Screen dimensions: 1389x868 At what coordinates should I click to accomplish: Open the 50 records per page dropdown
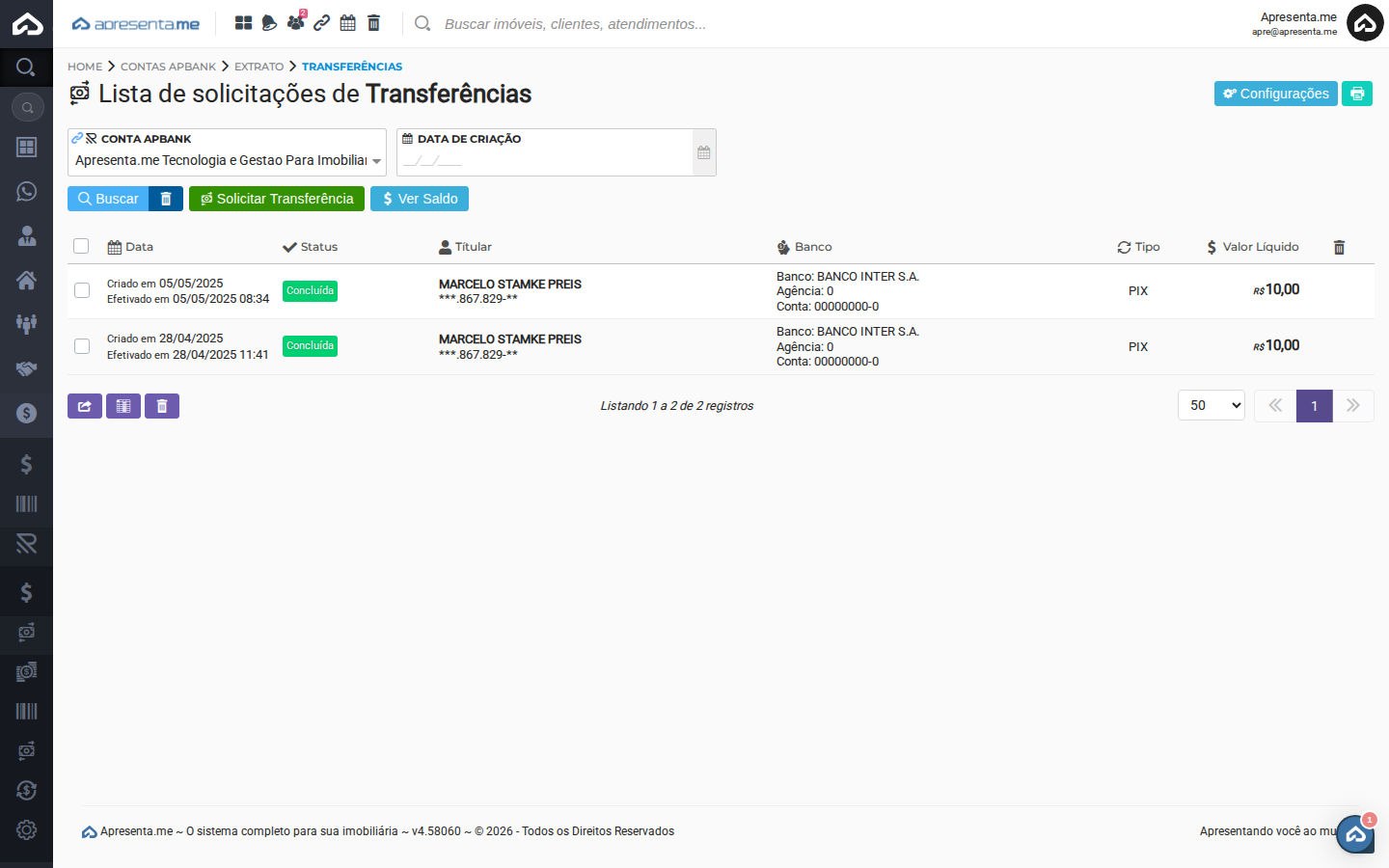[x=1211, y=406]
